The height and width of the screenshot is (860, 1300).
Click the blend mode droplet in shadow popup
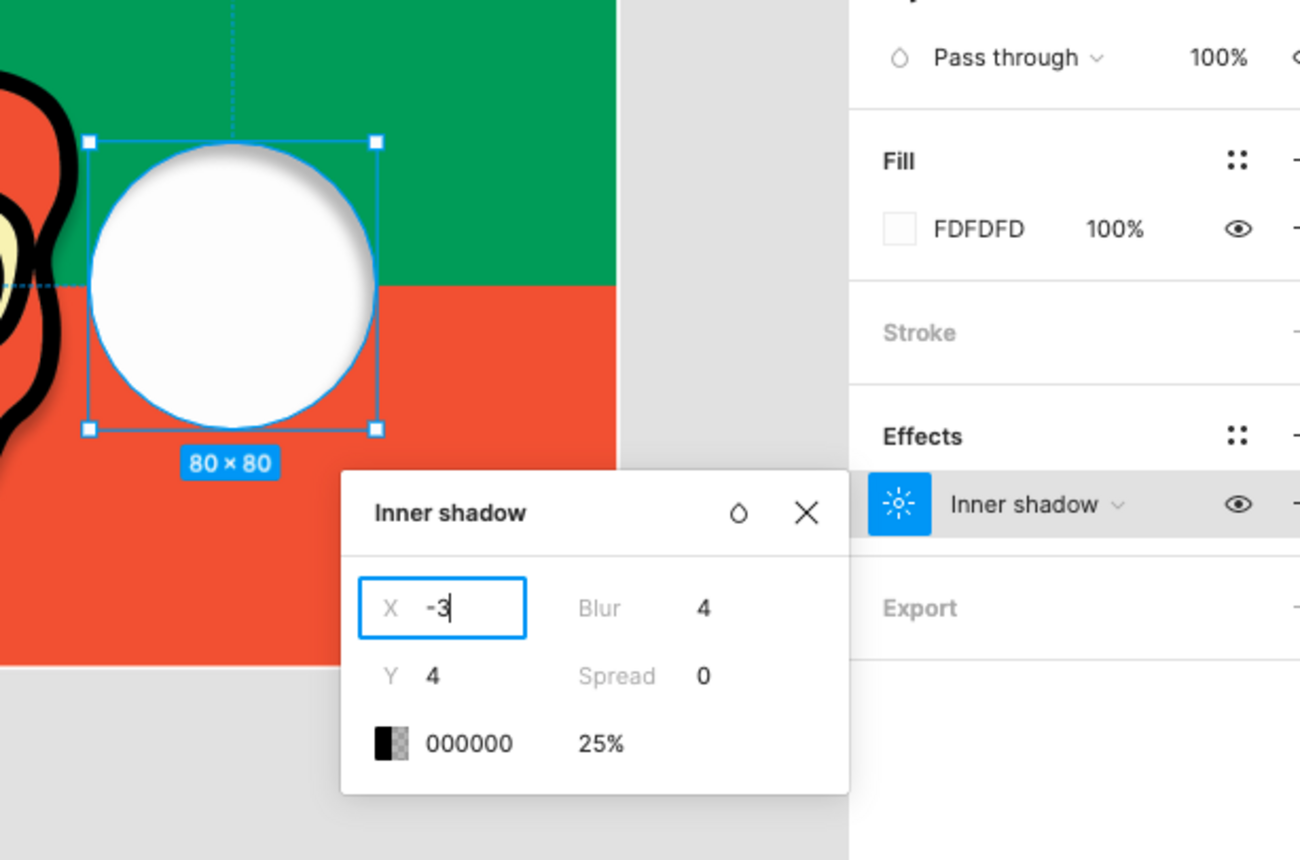[738, 513]
